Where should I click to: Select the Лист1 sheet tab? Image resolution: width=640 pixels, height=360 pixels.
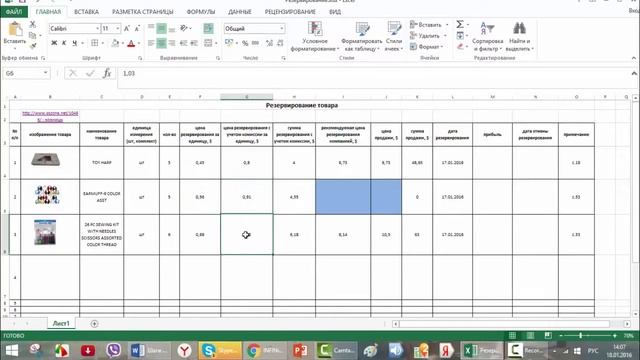(61, 323)
